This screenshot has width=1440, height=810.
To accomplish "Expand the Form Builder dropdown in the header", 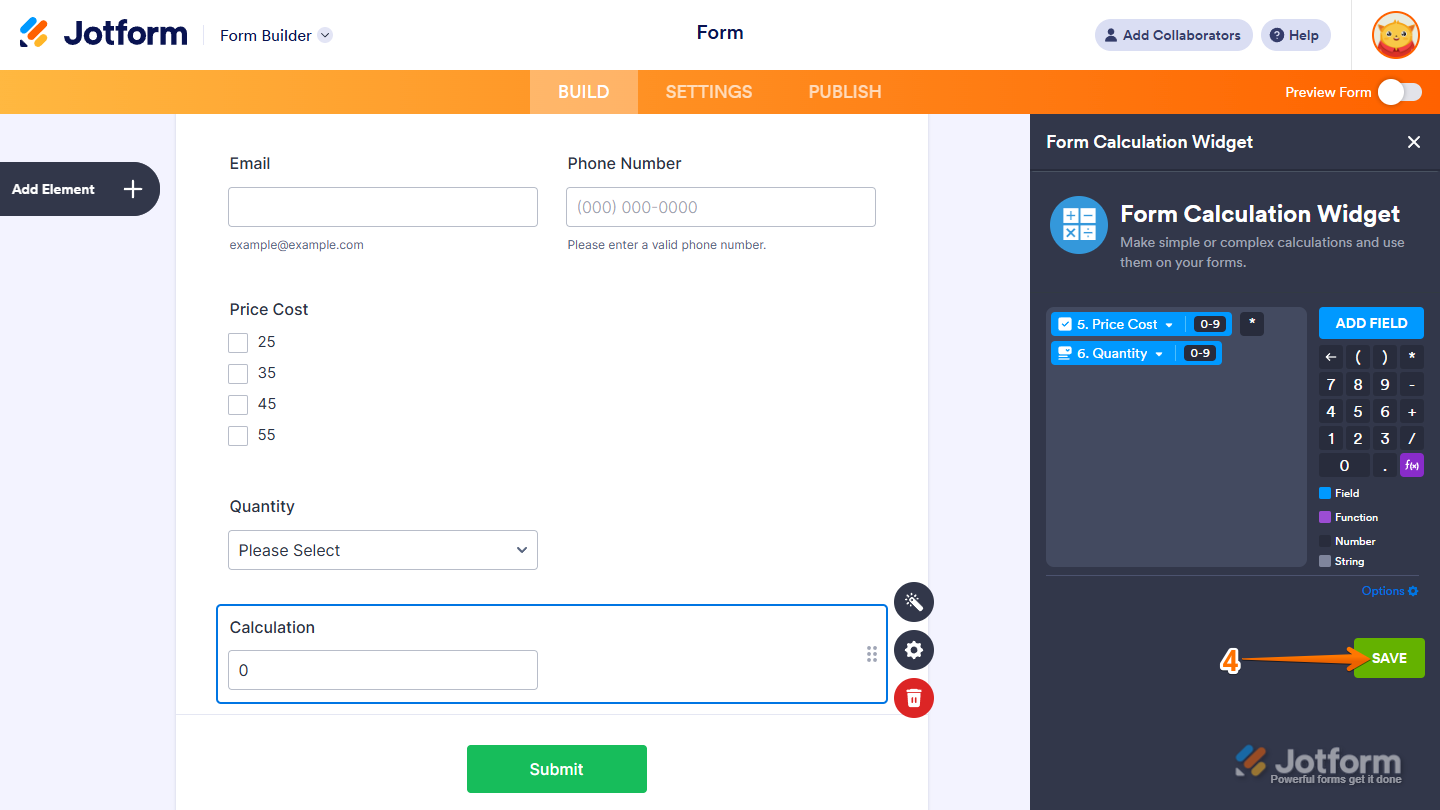I will (323, 35).
